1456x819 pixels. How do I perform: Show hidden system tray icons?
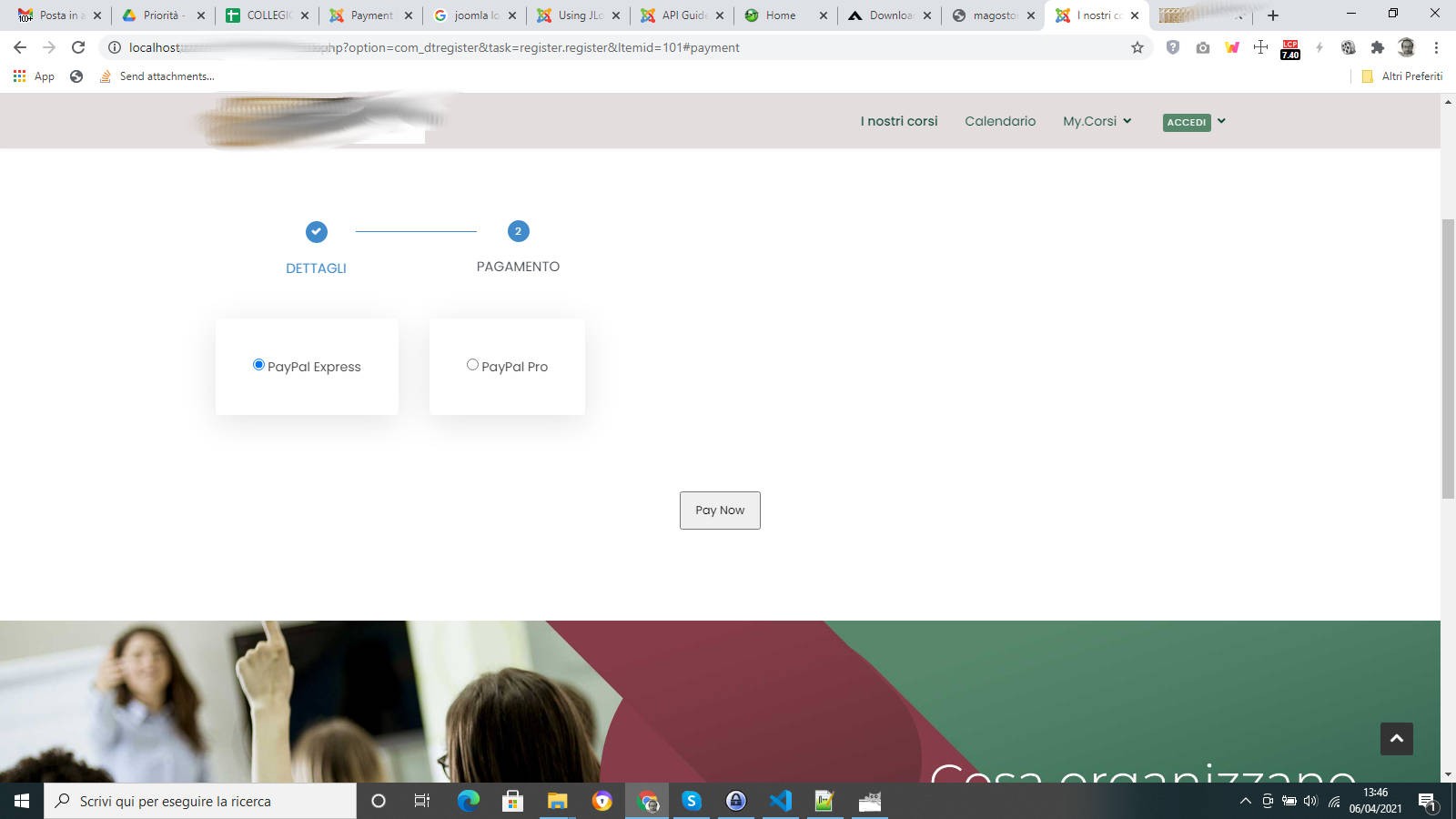(x=1246, y=801)
